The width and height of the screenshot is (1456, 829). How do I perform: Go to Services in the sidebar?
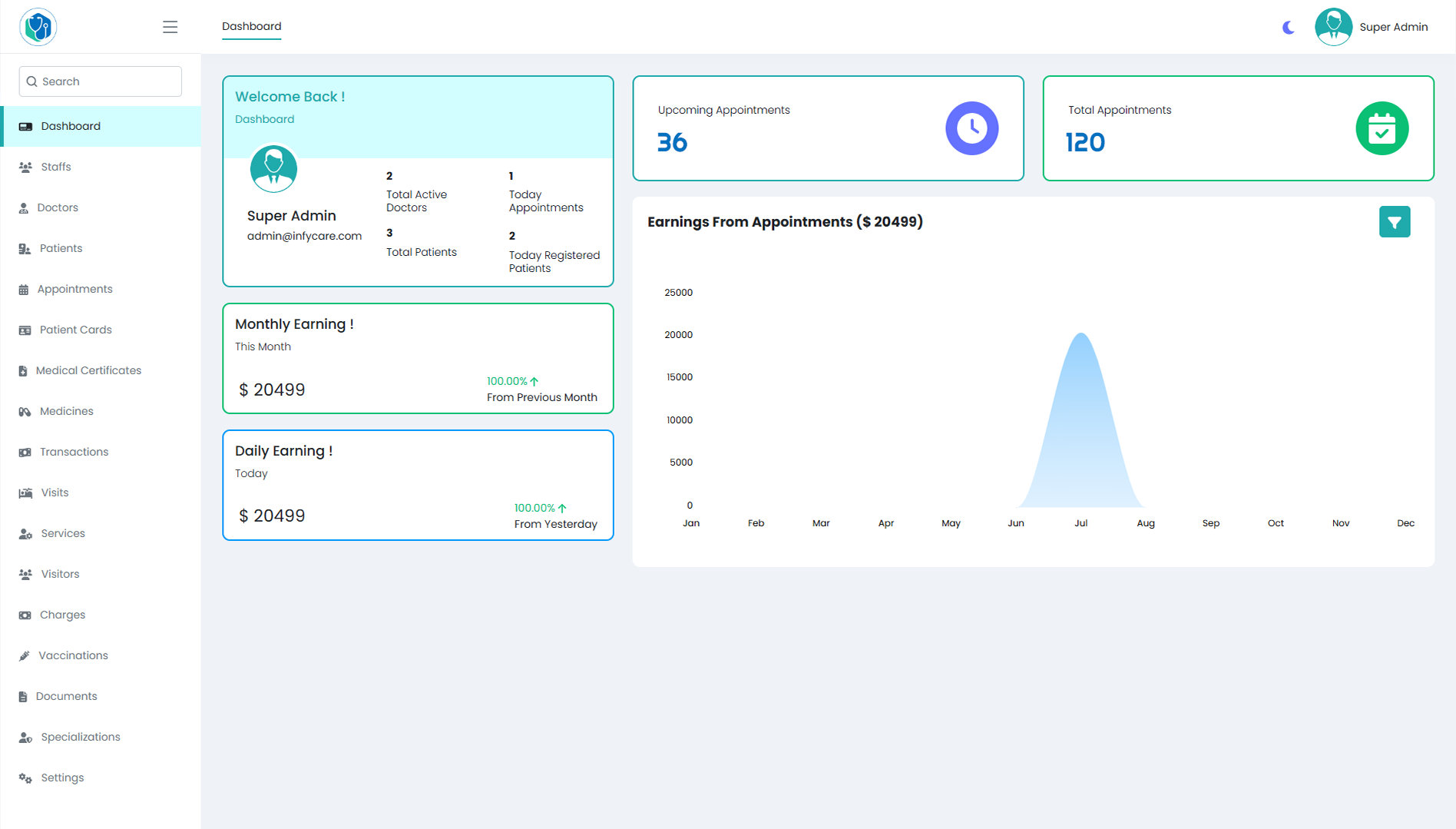101,533
